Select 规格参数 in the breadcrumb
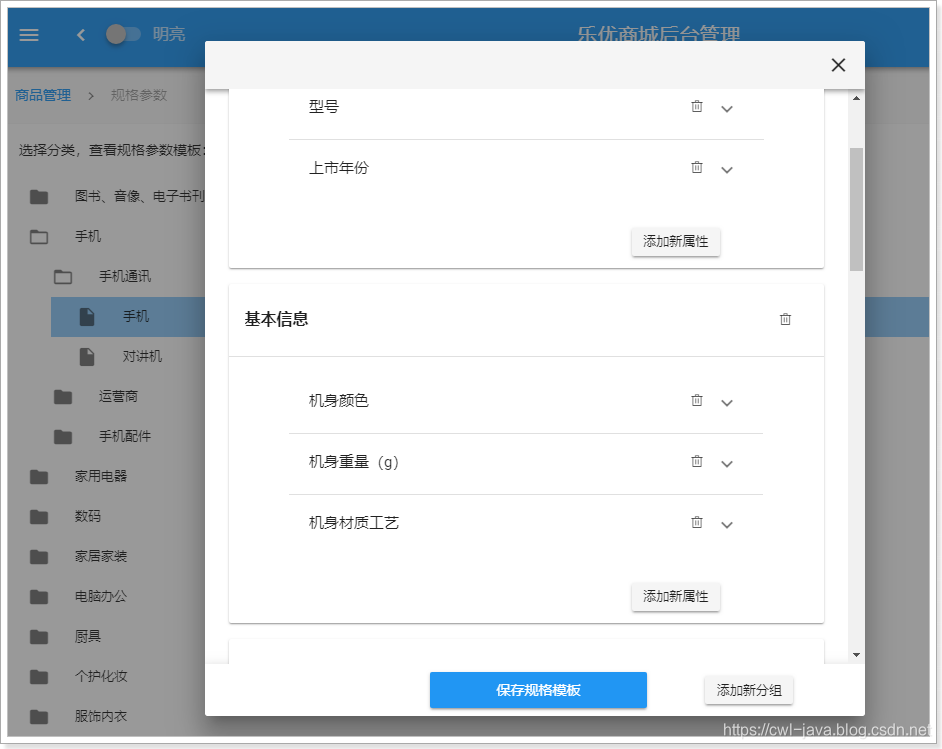 pos(141,95)
